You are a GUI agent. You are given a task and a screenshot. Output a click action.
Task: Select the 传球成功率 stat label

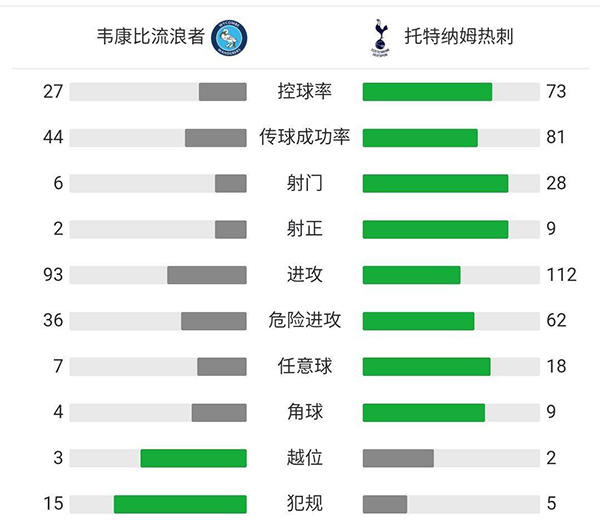click(x=304, y=137)
